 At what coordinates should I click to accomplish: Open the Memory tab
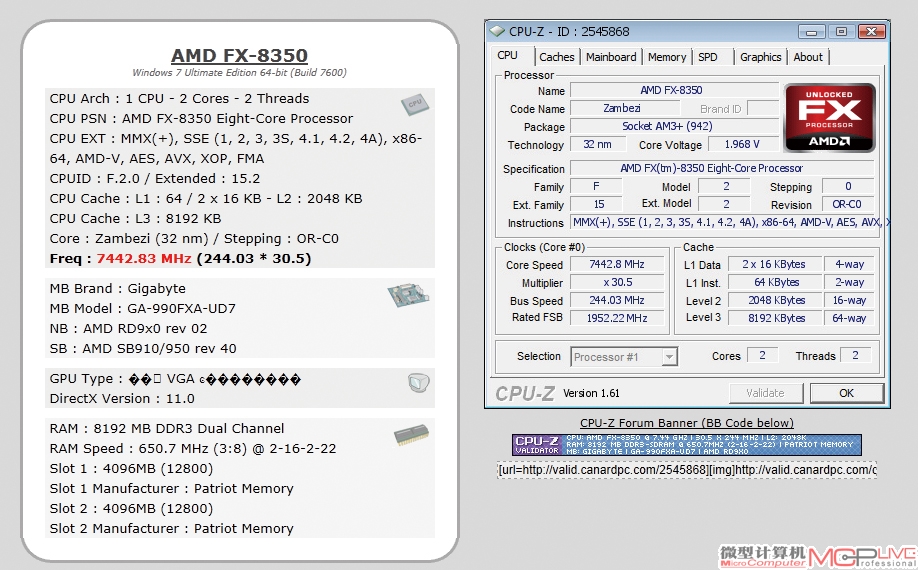667,57
